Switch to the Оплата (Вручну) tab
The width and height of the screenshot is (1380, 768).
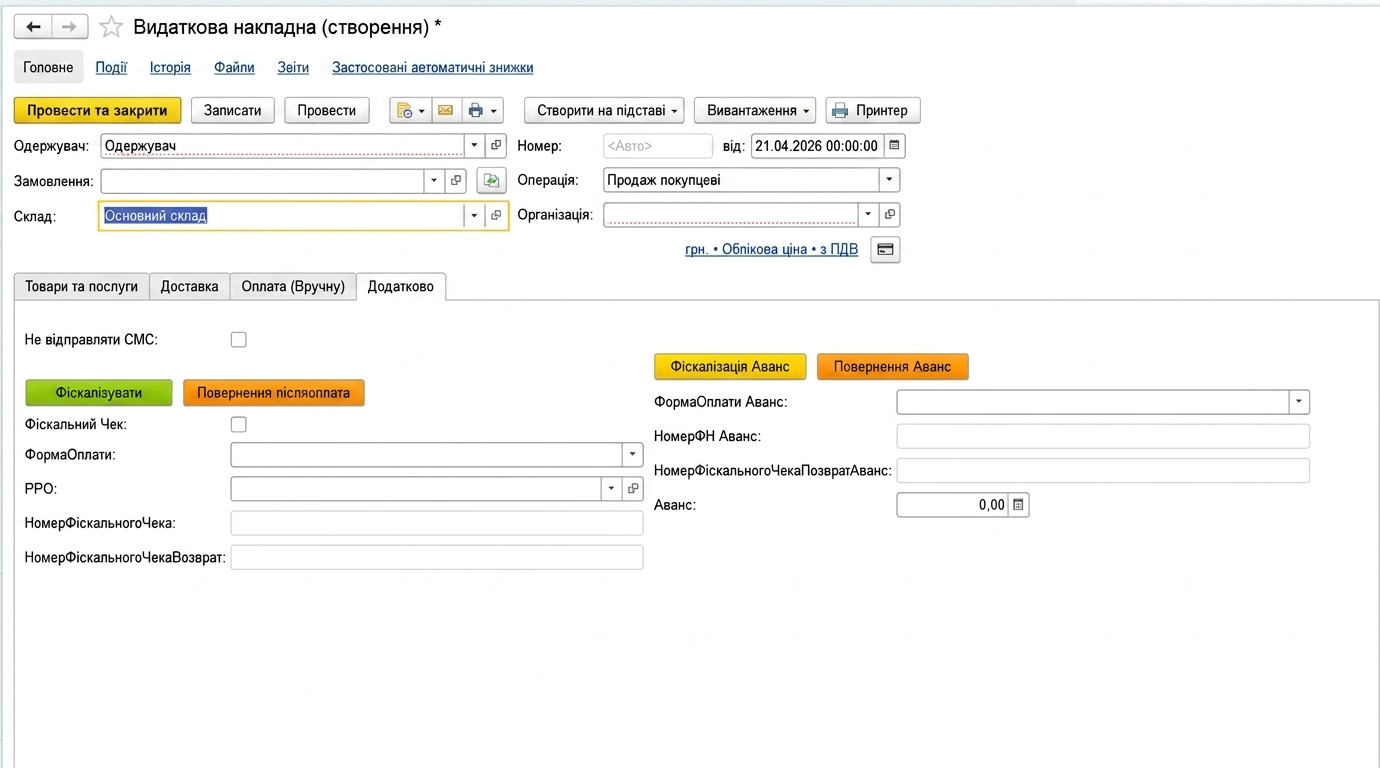click(293, 286)
